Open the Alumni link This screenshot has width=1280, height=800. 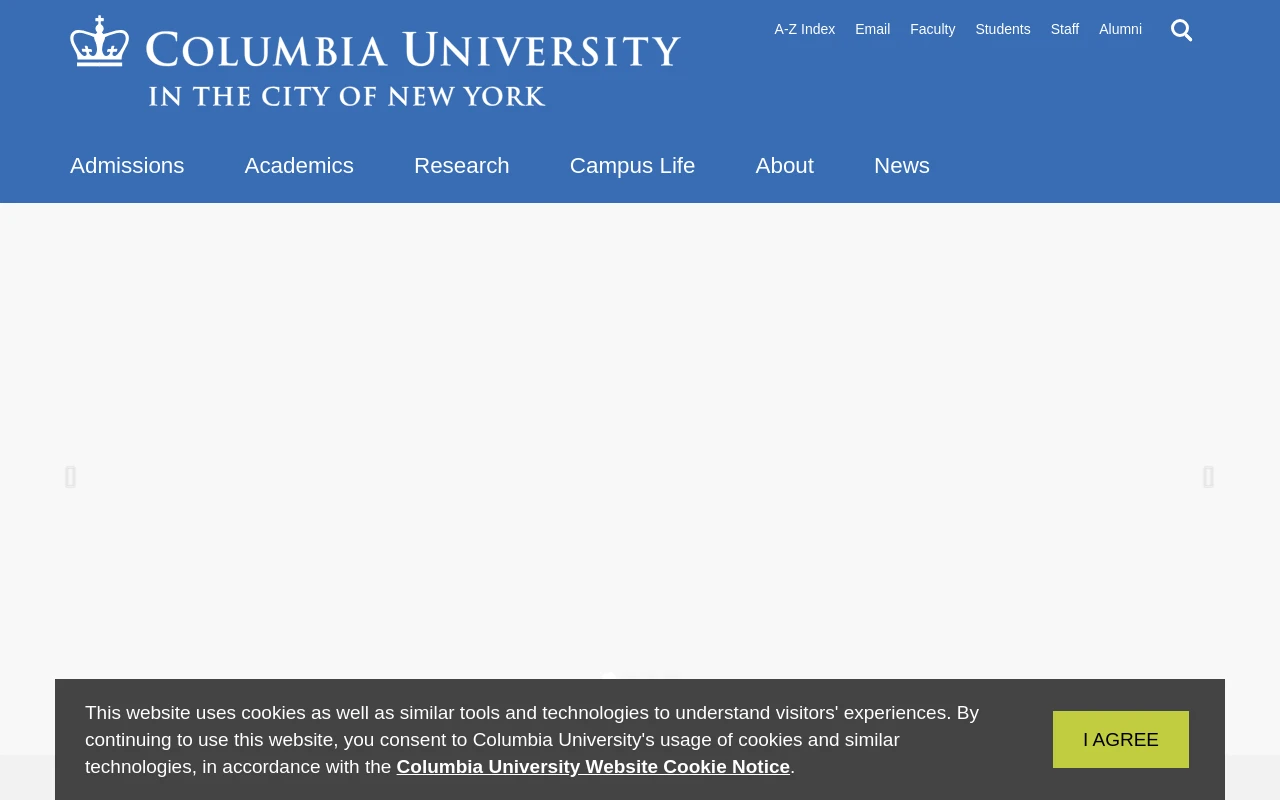pyautogui.click(x=1120, y=29)
